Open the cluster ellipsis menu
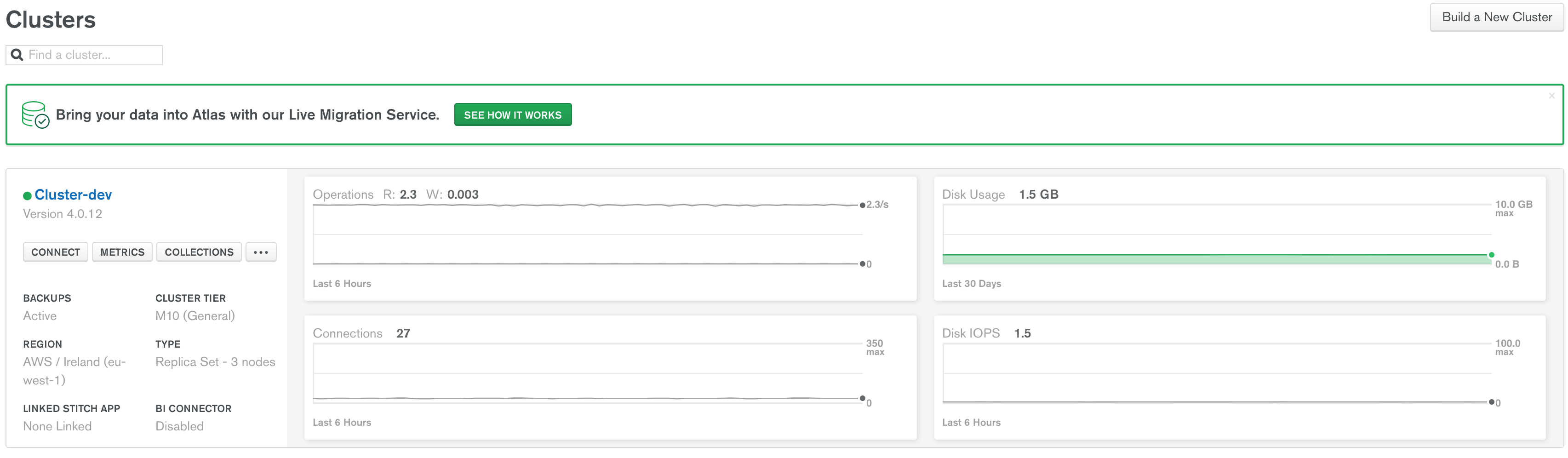The width and height of the screenshot is (1568, 458). tap(261, 252)
